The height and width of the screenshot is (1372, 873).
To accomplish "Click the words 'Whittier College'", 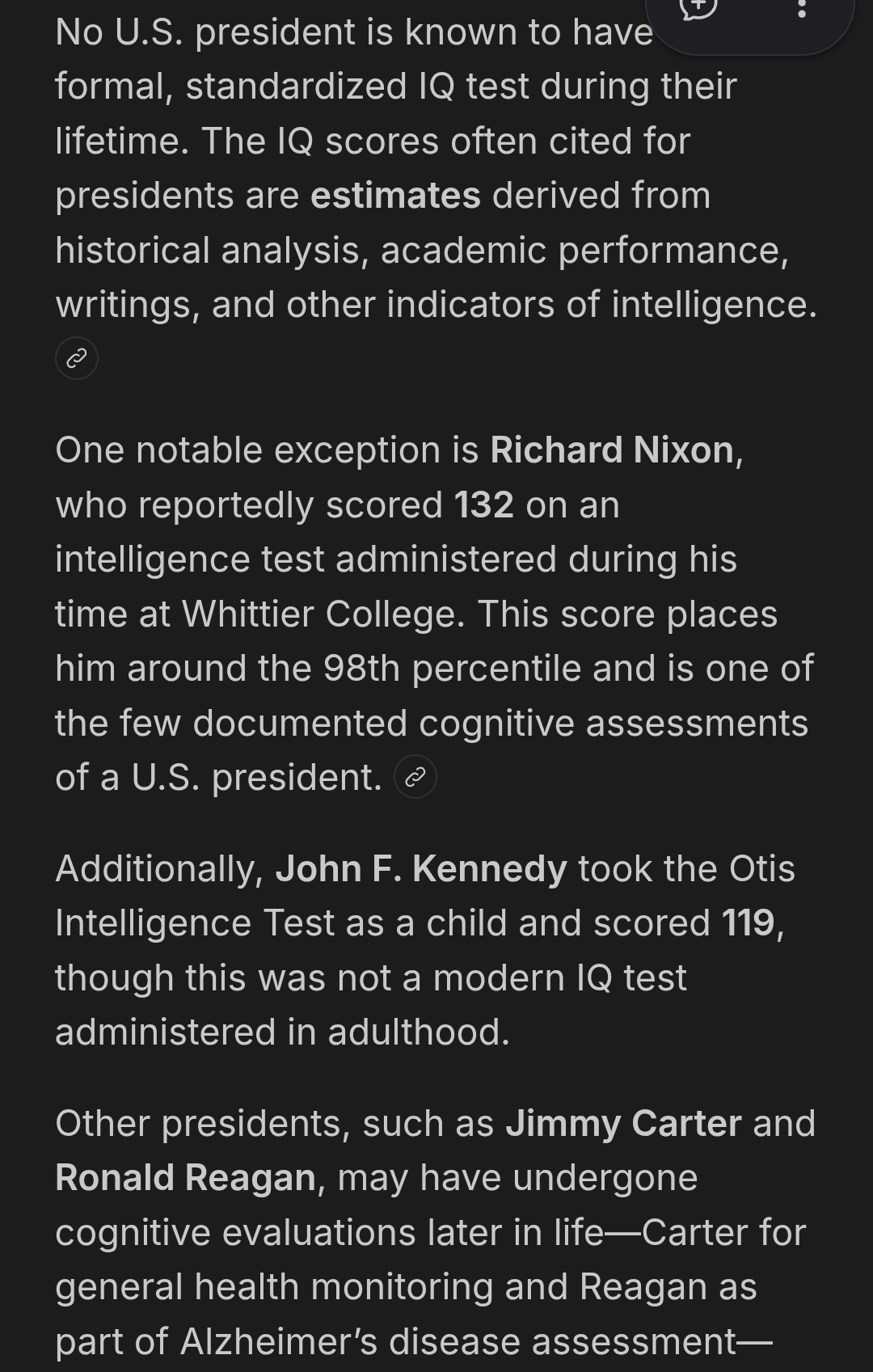I will [323, 614].
